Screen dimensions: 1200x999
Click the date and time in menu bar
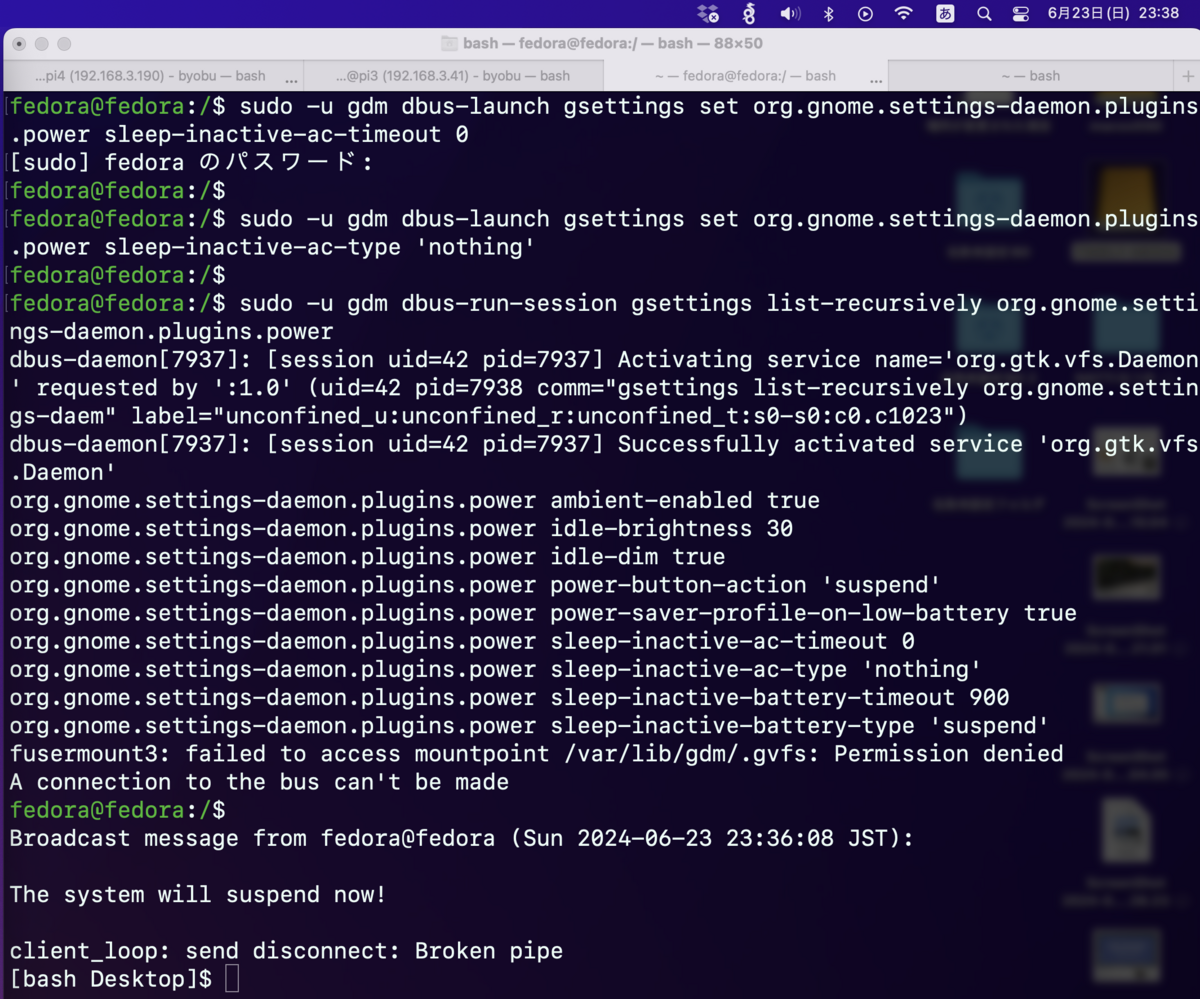(x=1113, y=14)
